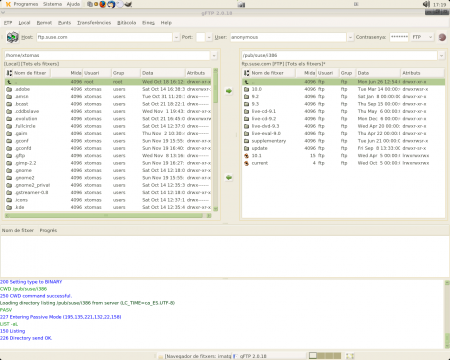Select the update folder icon on remote
The image size is (450, 360).
tap(247, 148)
